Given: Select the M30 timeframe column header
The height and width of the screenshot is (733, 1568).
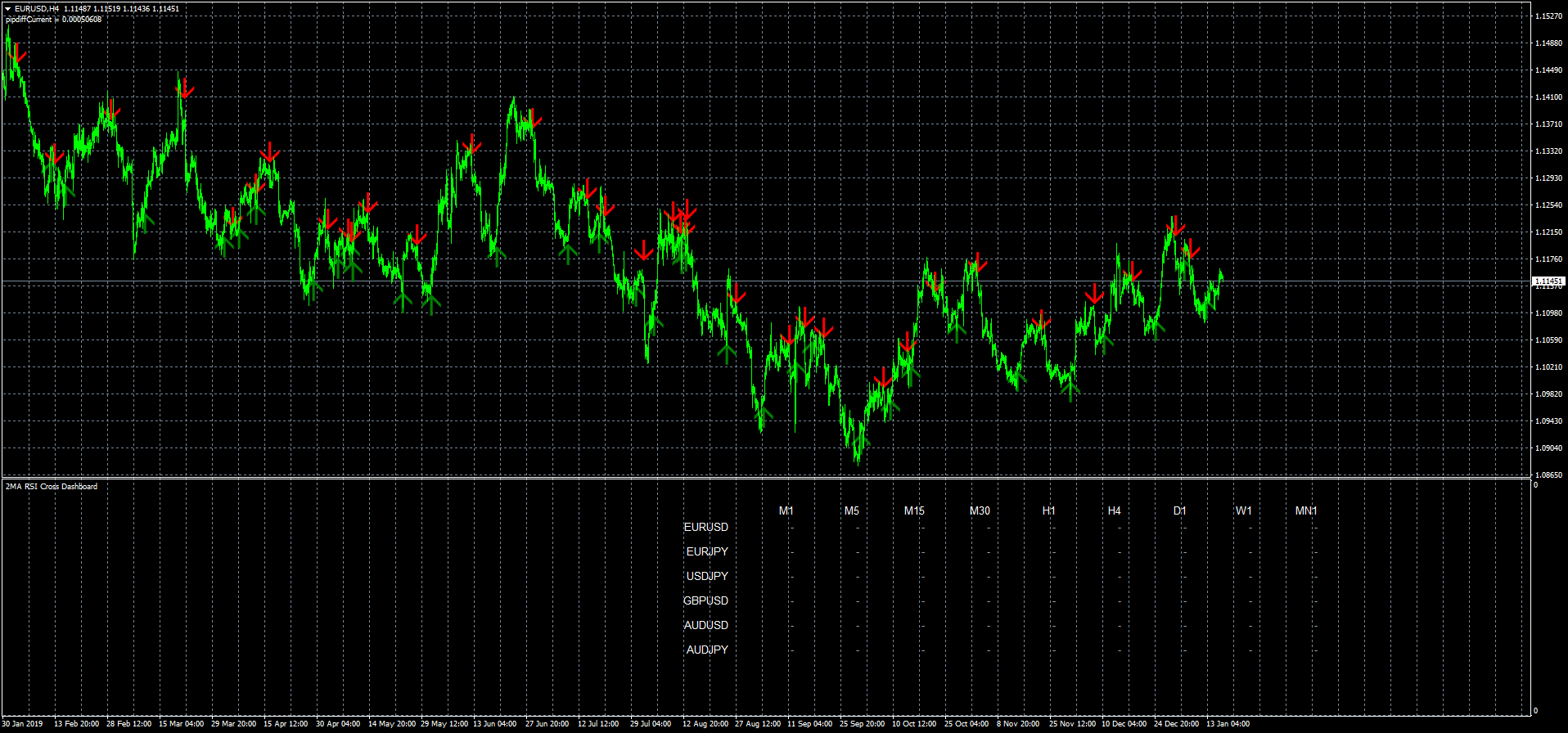Looking at the screenshot, I should point(980,510).
